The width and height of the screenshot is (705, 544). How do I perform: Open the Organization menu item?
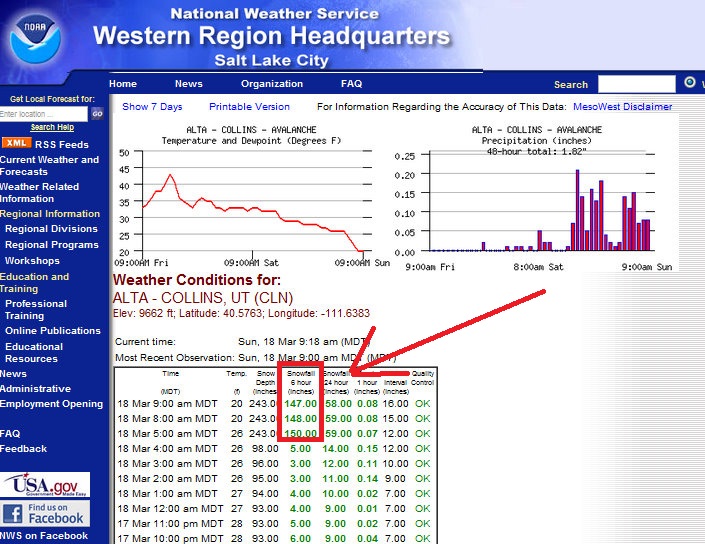click(271, 84)
